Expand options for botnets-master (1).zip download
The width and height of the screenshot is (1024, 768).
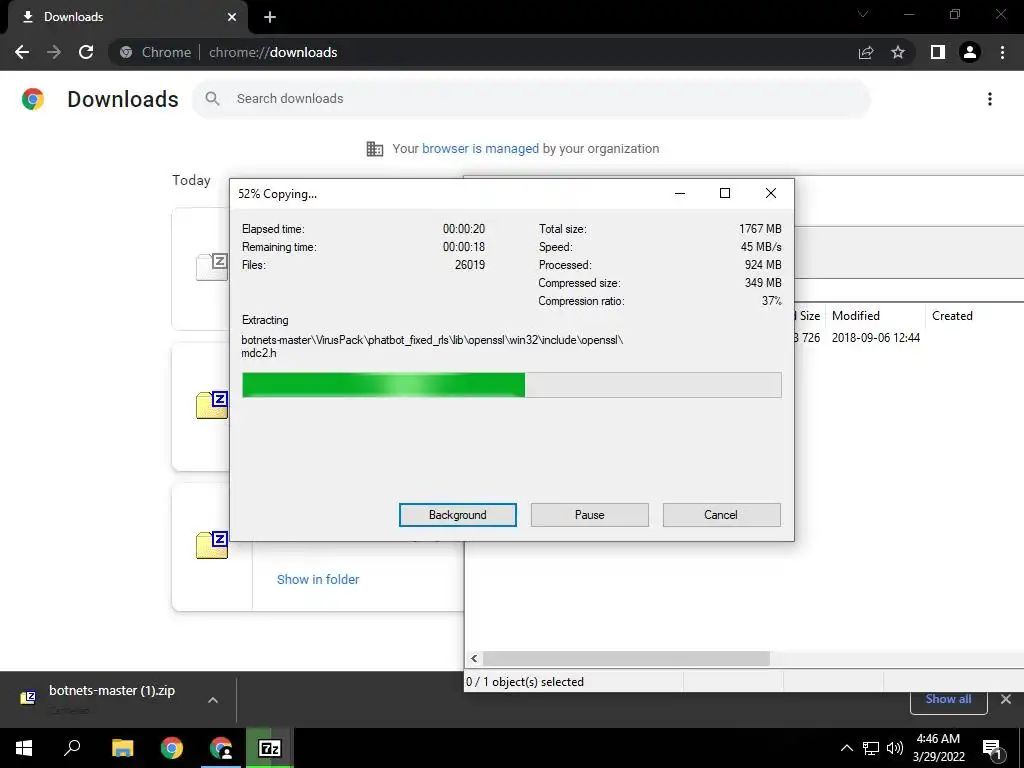(213, 699)
